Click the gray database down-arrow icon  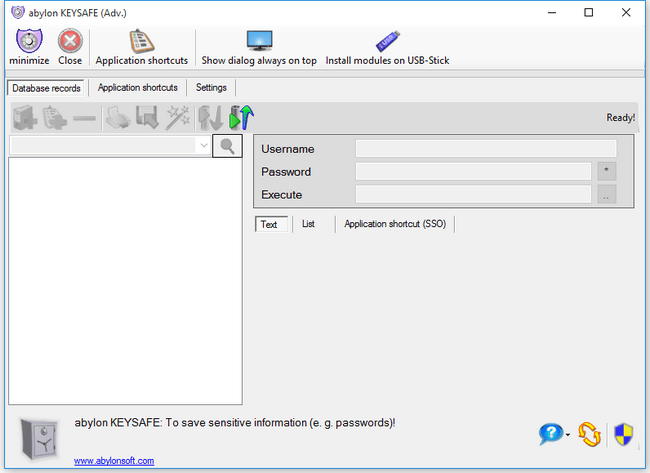point(211,118)
